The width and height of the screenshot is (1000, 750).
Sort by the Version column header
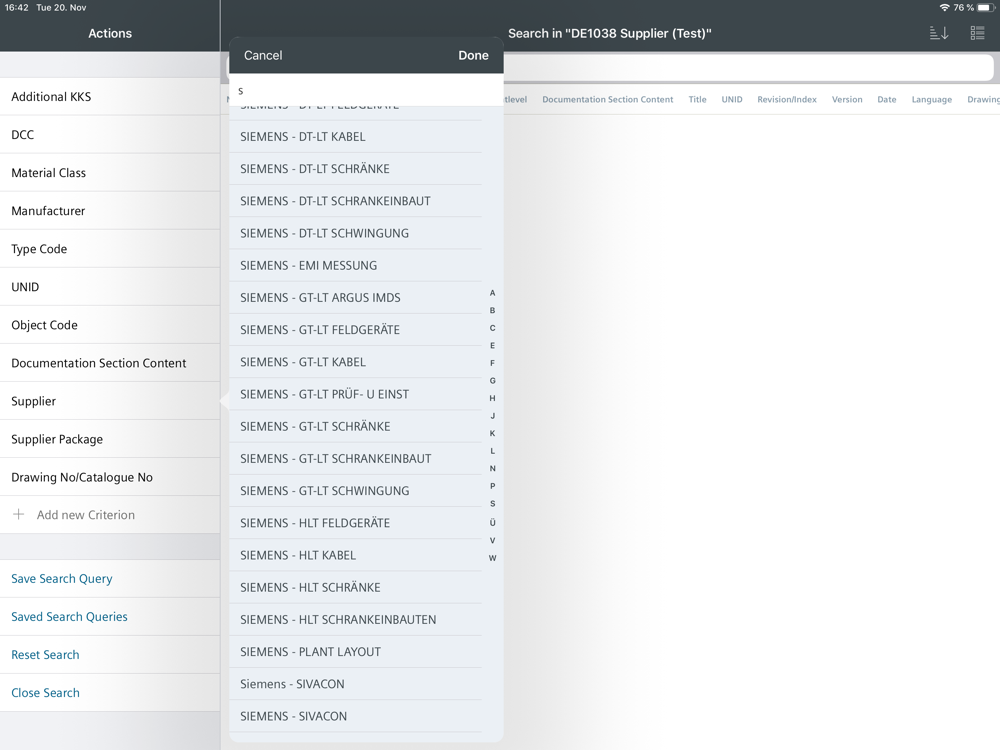tap(847, 99)
